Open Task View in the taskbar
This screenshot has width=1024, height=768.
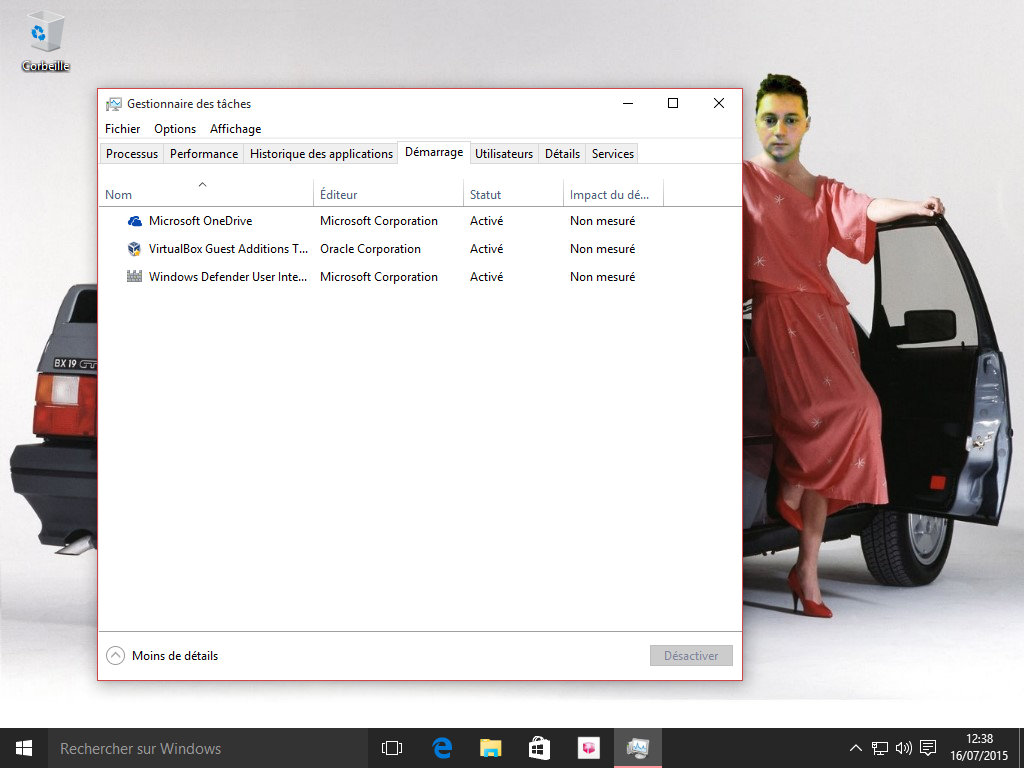392,748
